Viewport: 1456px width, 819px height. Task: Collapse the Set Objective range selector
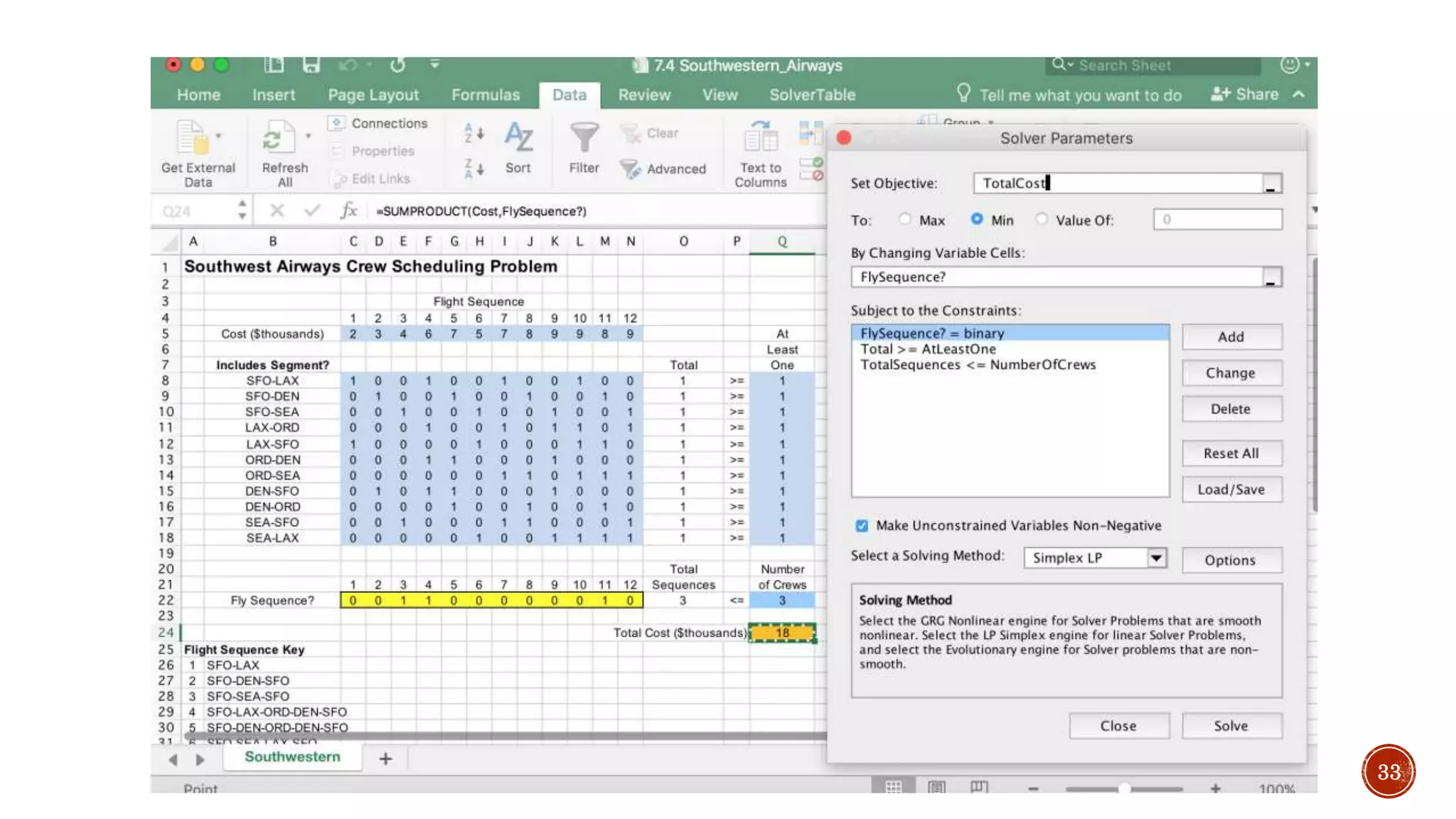1271,184
